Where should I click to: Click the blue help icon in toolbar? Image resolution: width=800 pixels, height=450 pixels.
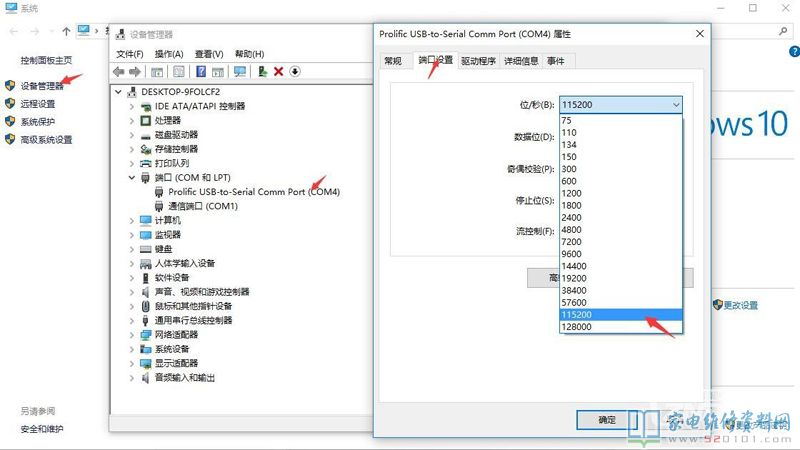[201, 72]
